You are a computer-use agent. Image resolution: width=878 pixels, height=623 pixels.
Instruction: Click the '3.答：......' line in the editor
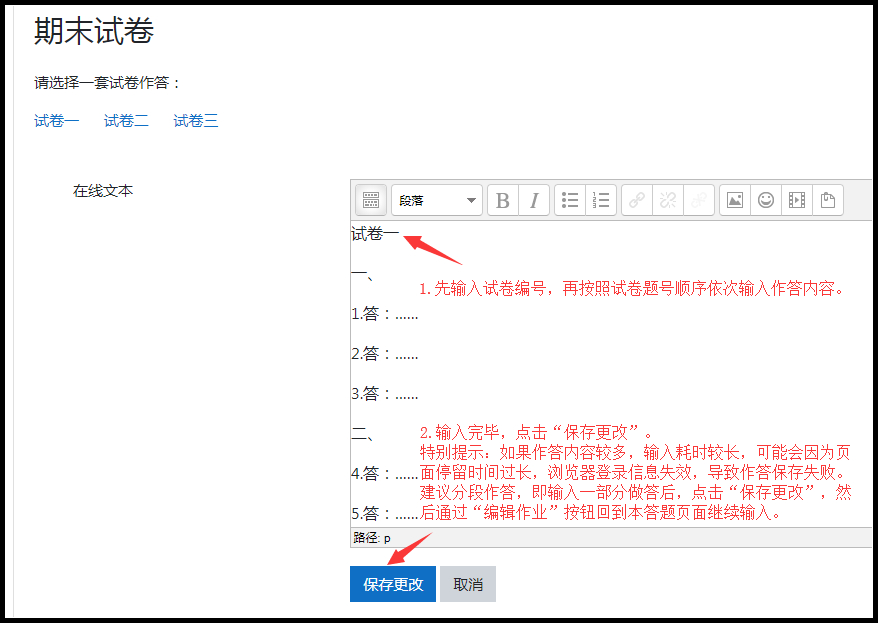[385, 394]
